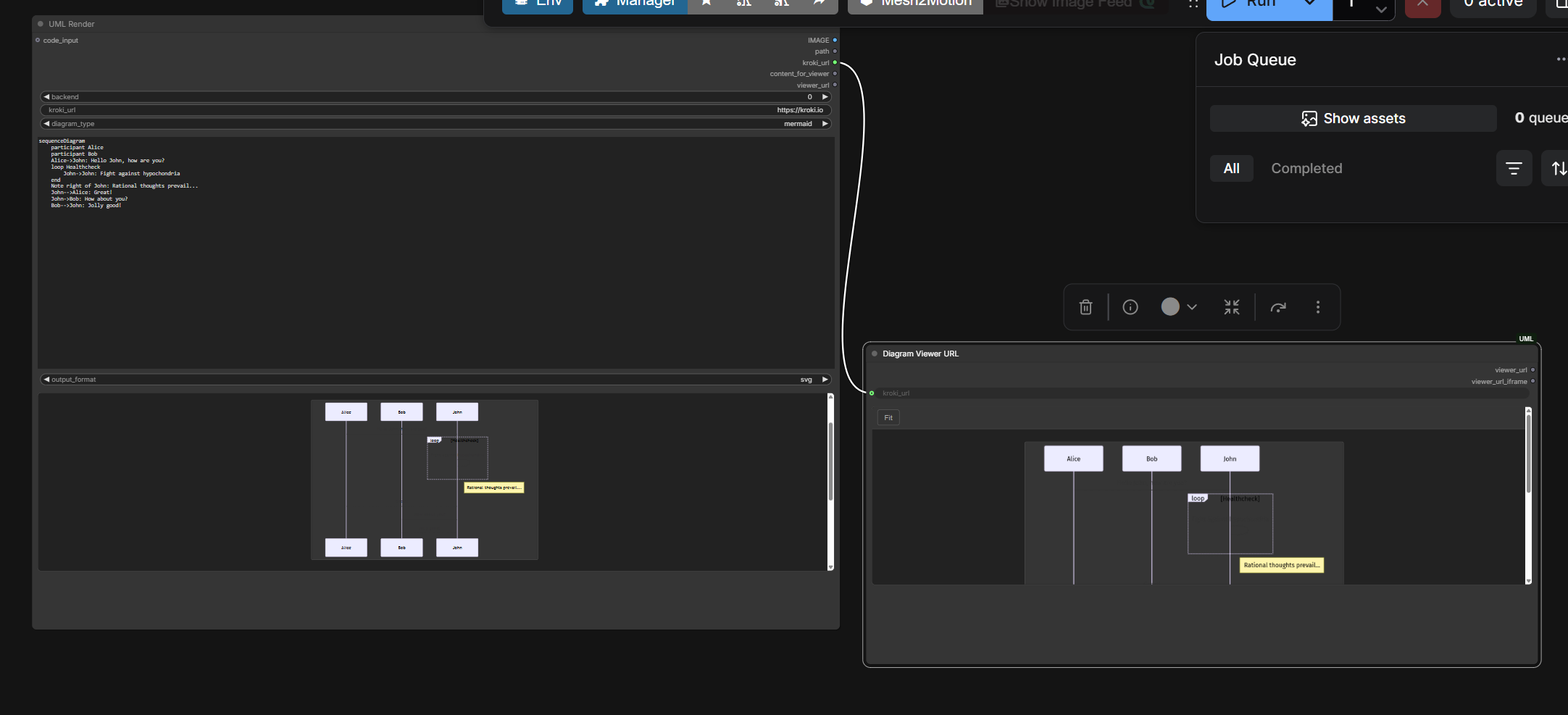Click the IMAGE output socket of UML Render

click(835, 40)
